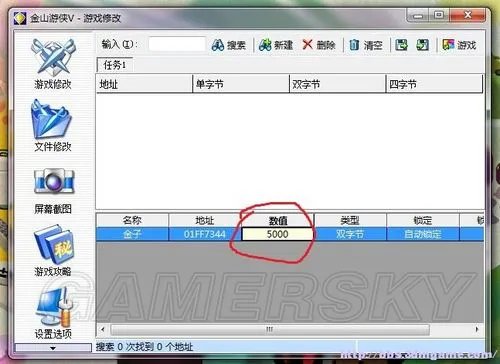Click the 数值 column header
This screenshot has height=364, width=500.
pos(278,220)
